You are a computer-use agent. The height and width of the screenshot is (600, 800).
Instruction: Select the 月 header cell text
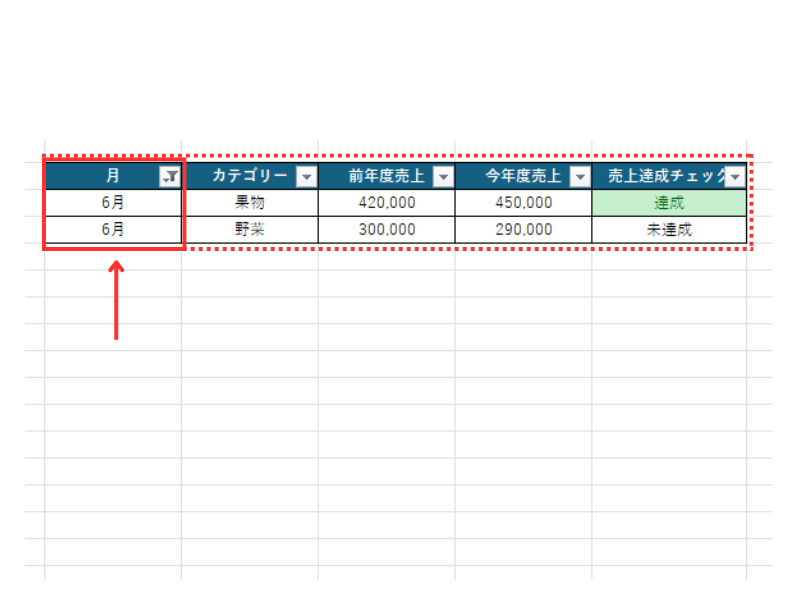coord(113,176)
